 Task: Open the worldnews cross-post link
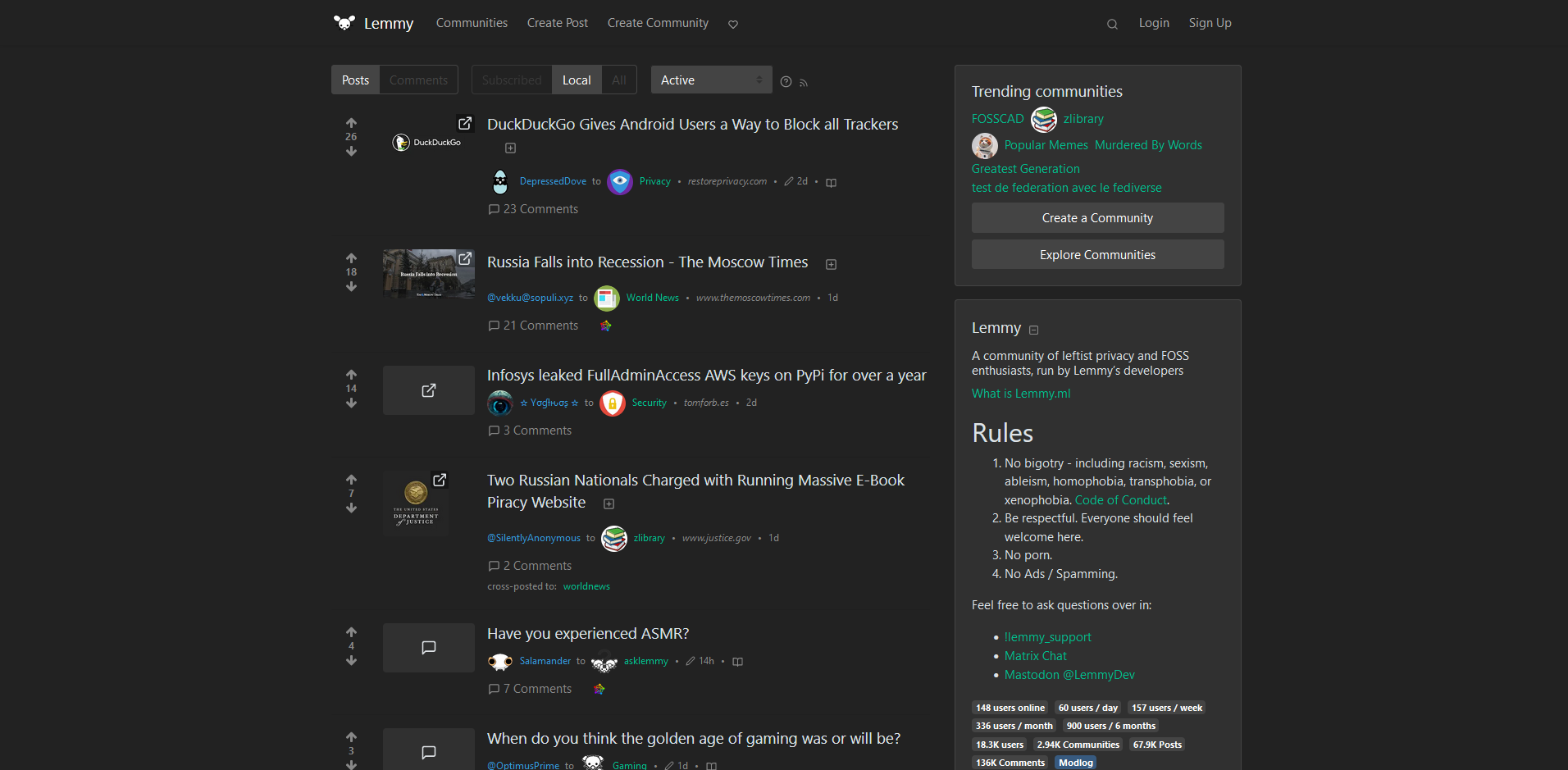point(586,586)
